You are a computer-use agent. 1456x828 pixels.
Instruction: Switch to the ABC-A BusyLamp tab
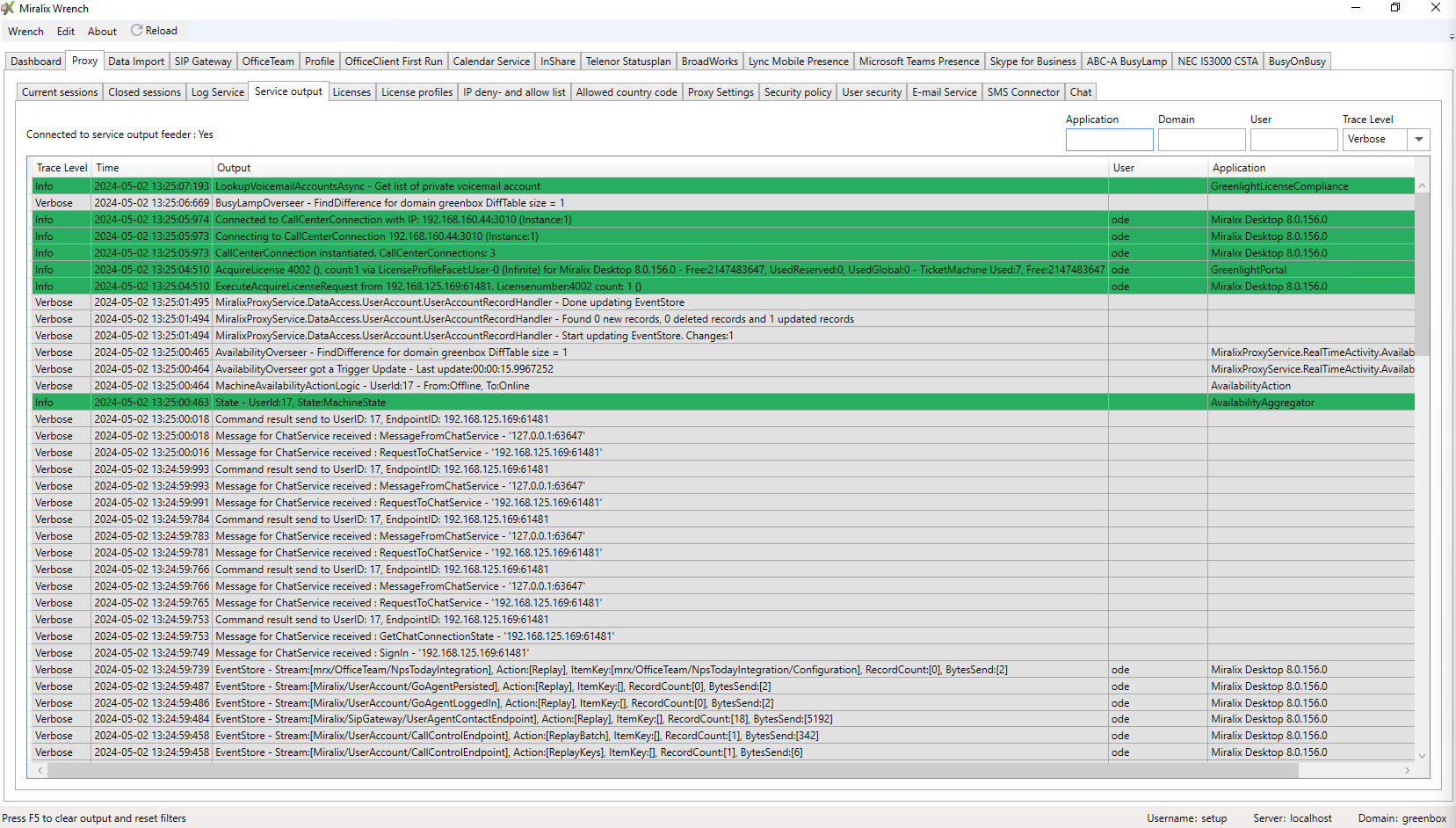tap(1126, 62)
